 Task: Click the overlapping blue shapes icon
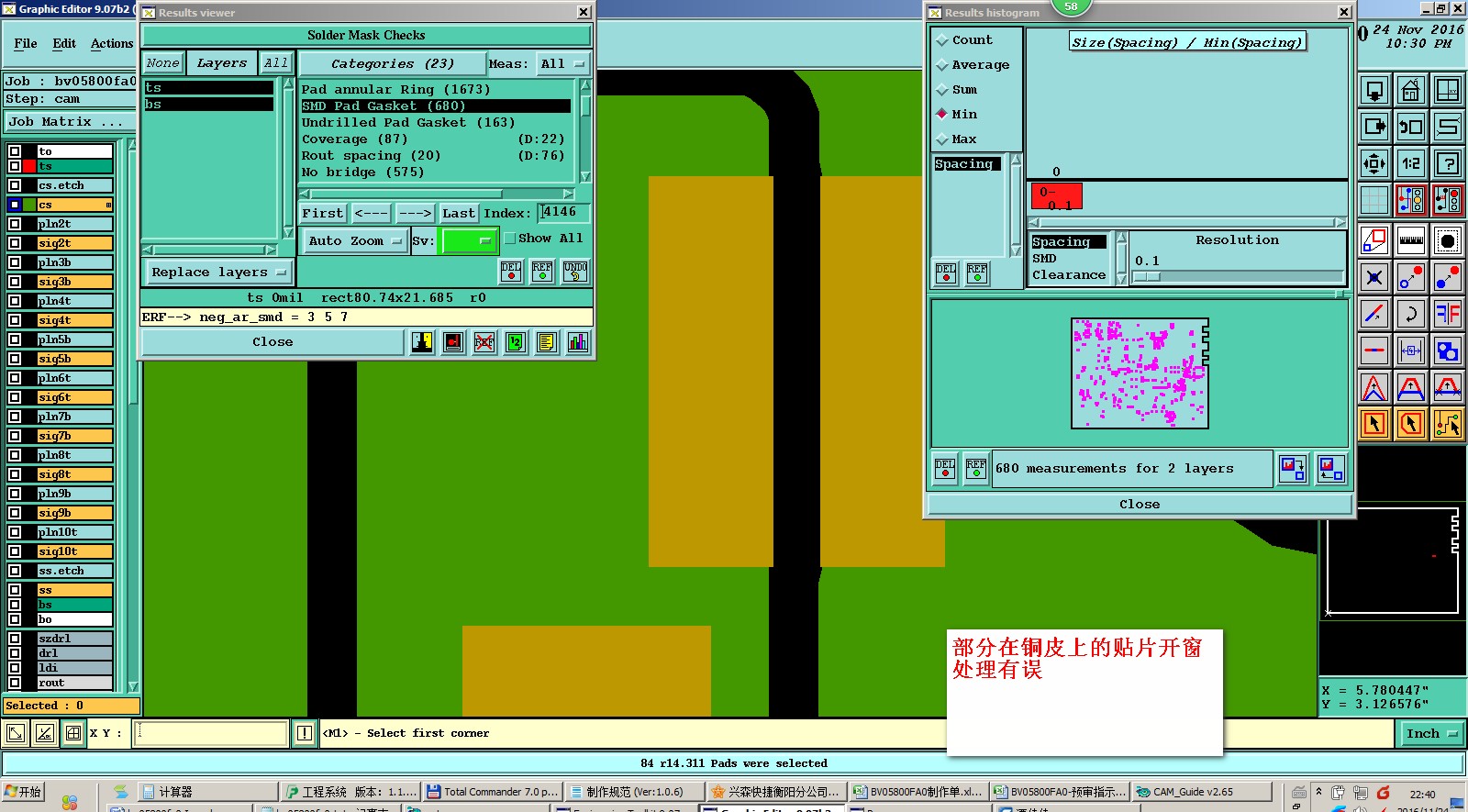tap(1447, 350)
